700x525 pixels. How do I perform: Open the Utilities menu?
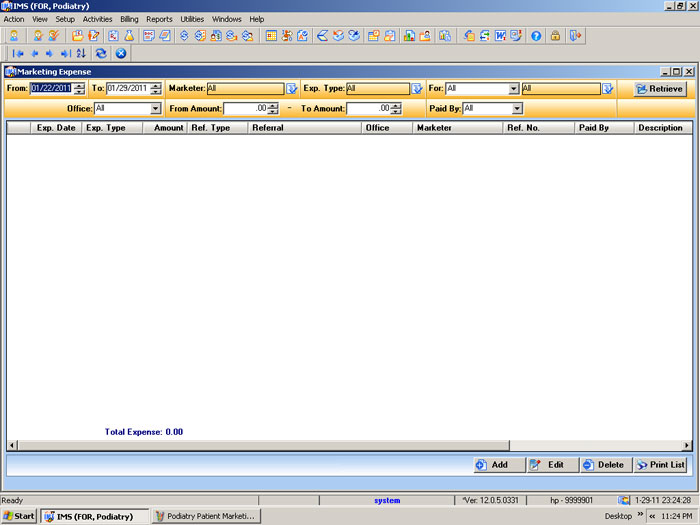point(192,19)
